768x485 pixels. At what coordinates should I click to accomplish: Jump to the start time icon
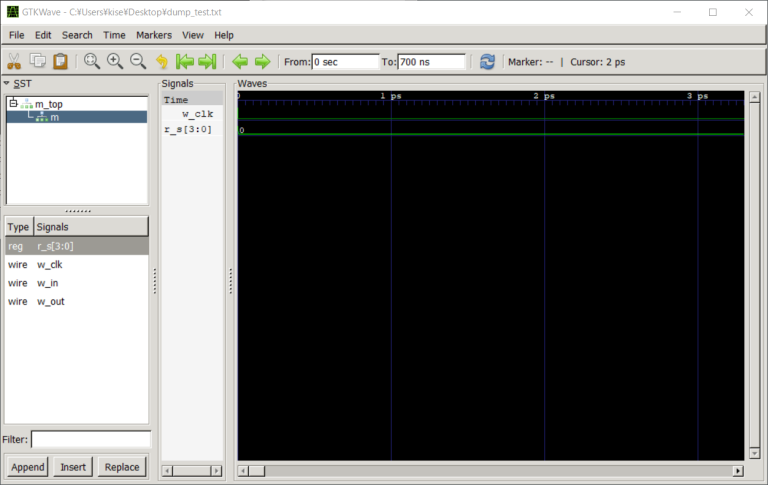(x=185, y=62)
